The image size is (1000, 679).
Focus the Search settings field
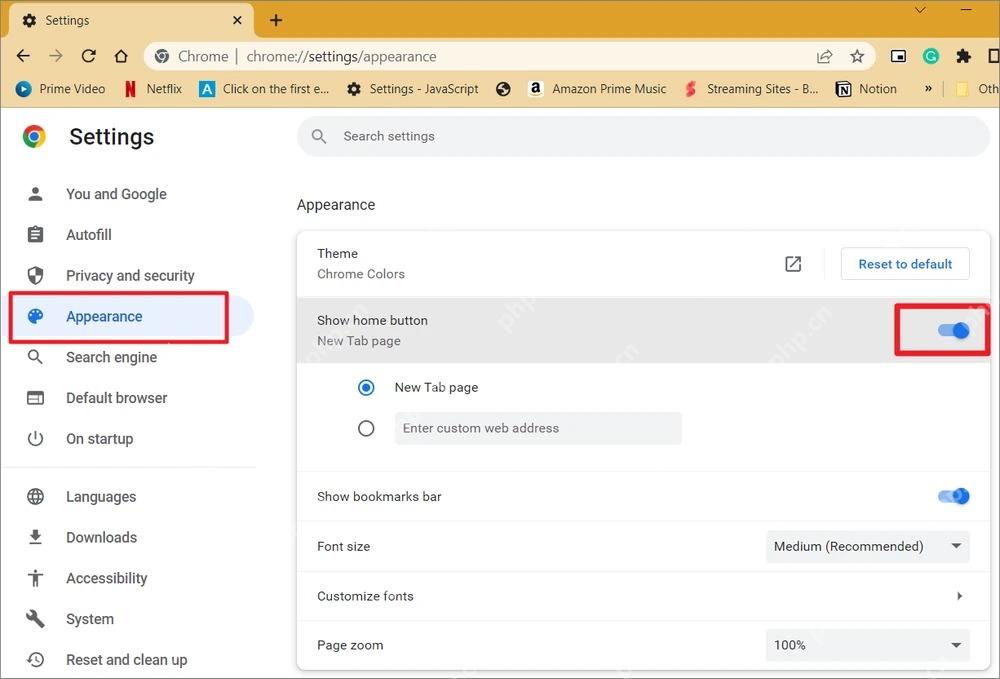coord(643,136)
